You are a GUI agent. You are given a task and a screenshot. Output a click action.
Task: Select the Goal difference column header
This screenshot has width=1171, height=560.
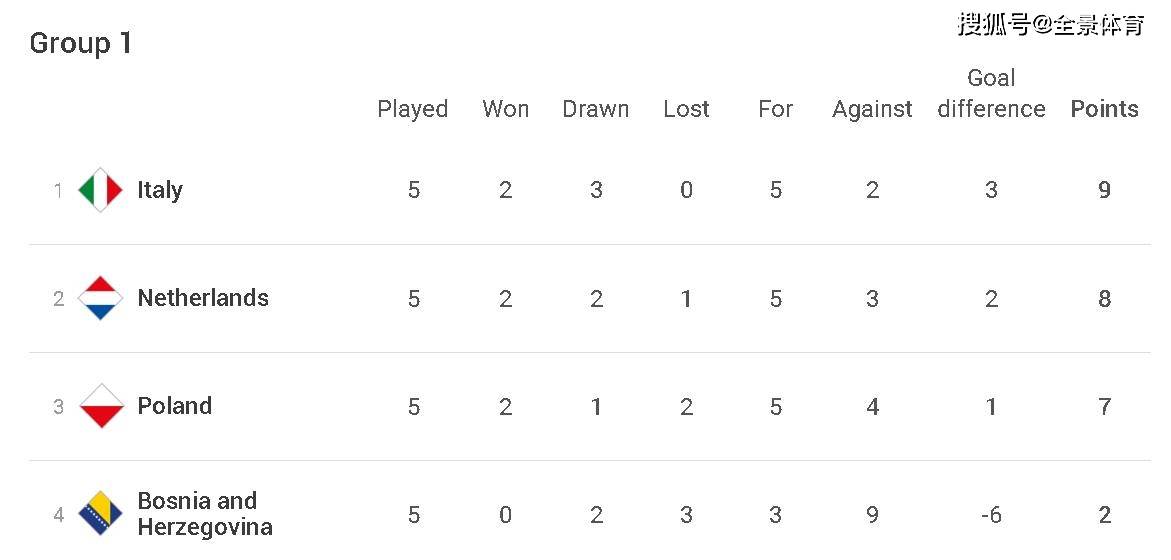(x=991, y=93)
